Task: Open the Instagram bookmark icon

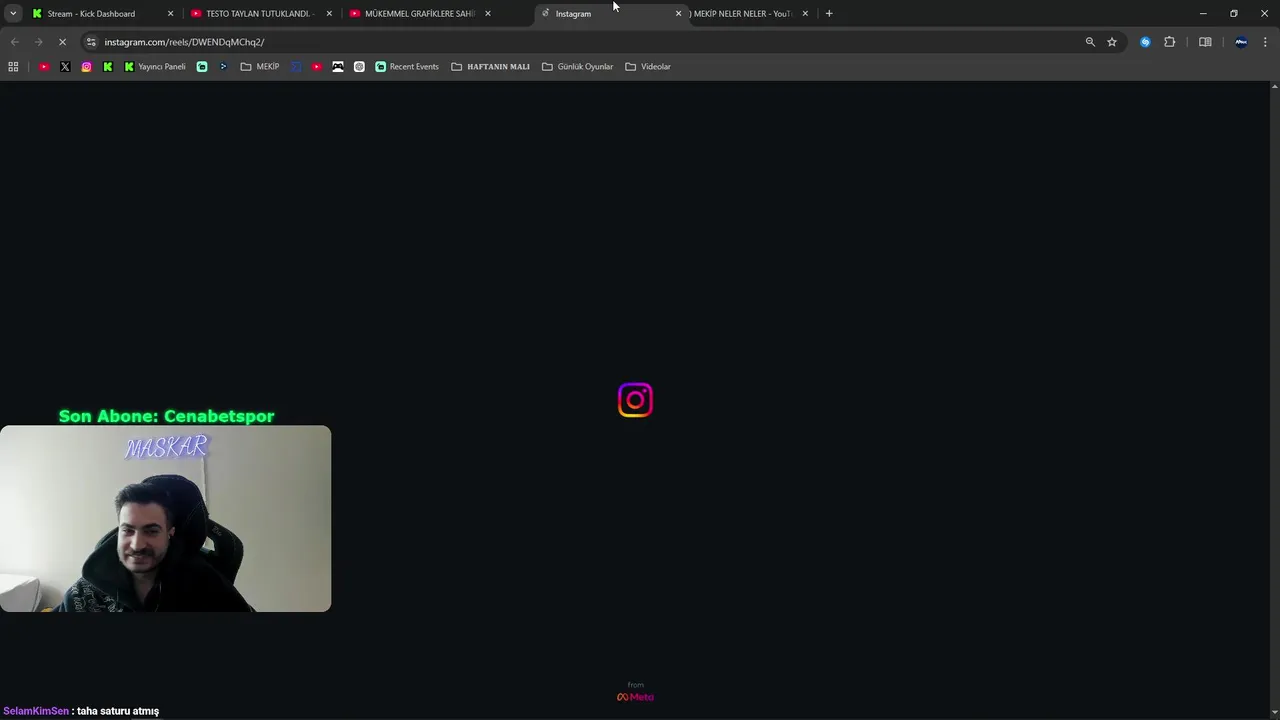Action: click(x=87, y=67)
